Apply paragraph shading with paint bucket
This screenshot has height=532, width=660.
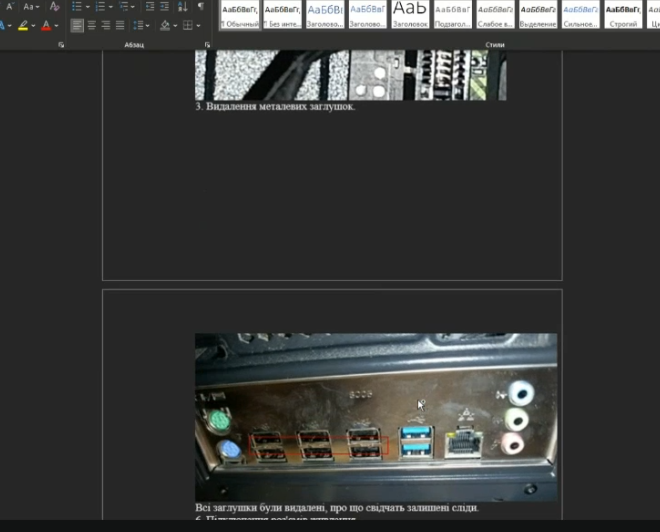[165, 26]
